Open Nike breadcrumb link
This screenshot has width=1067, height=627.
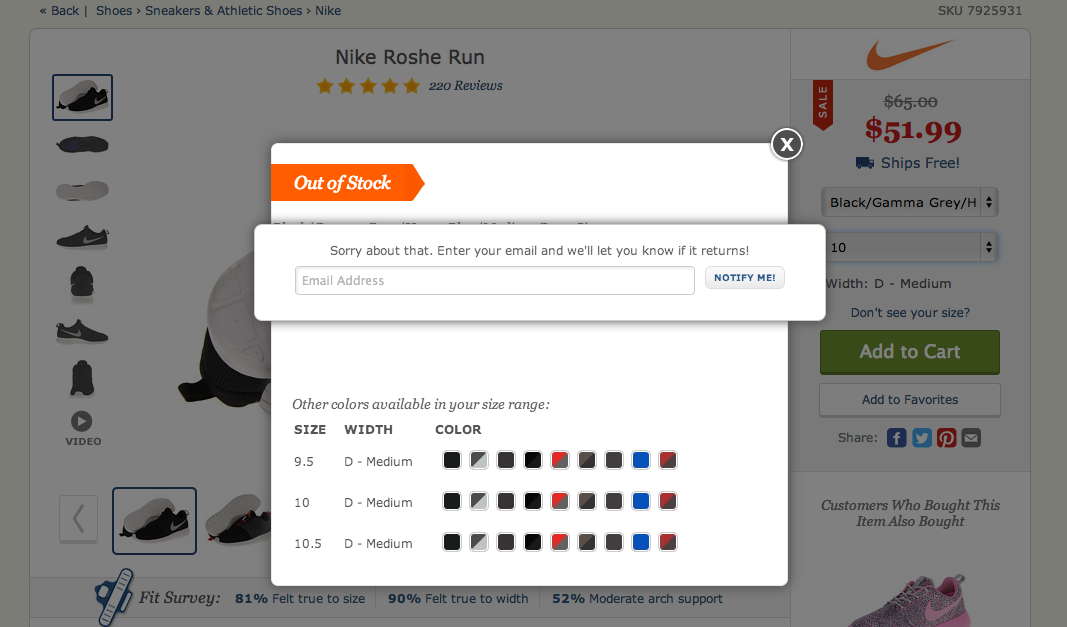pos(328,11)
